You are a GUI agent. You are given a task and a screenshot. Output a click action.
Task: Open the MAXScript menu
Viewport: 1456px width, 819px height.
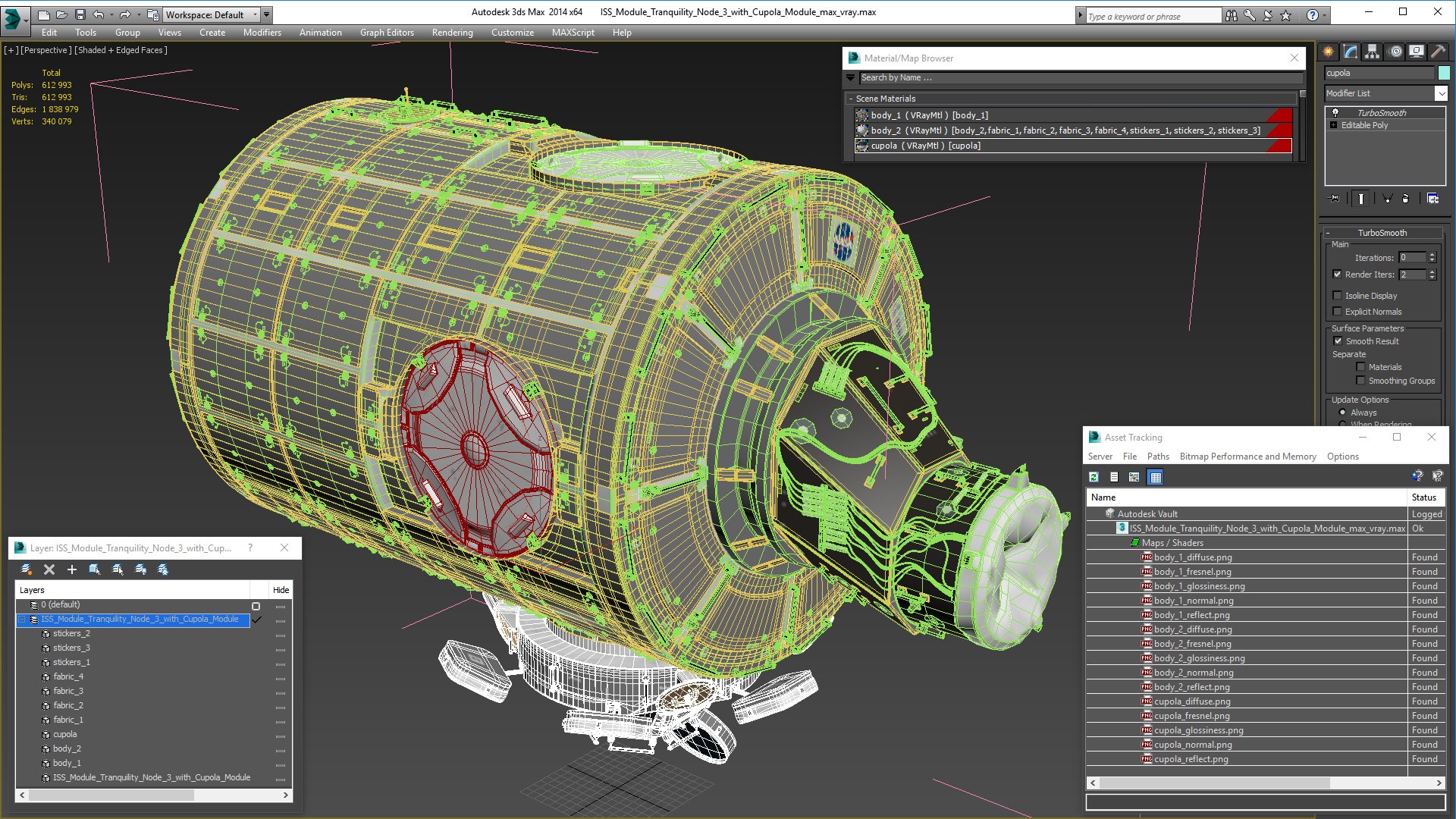573,33
